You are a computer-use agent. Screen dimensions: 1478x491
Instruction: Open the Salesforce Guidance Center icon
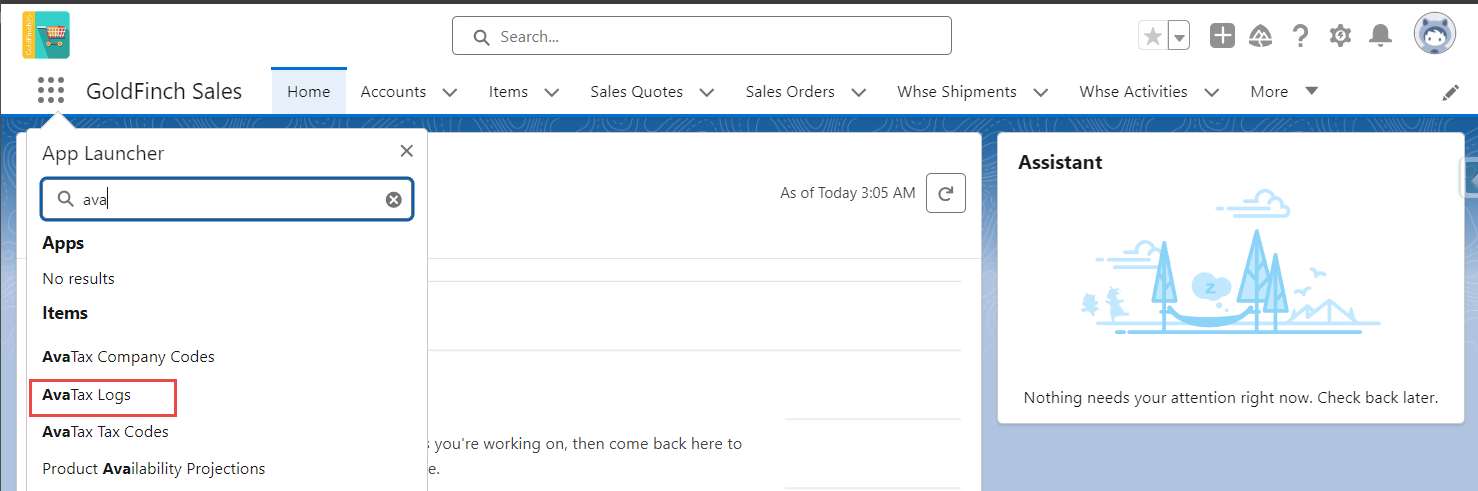click(1260, 36)
